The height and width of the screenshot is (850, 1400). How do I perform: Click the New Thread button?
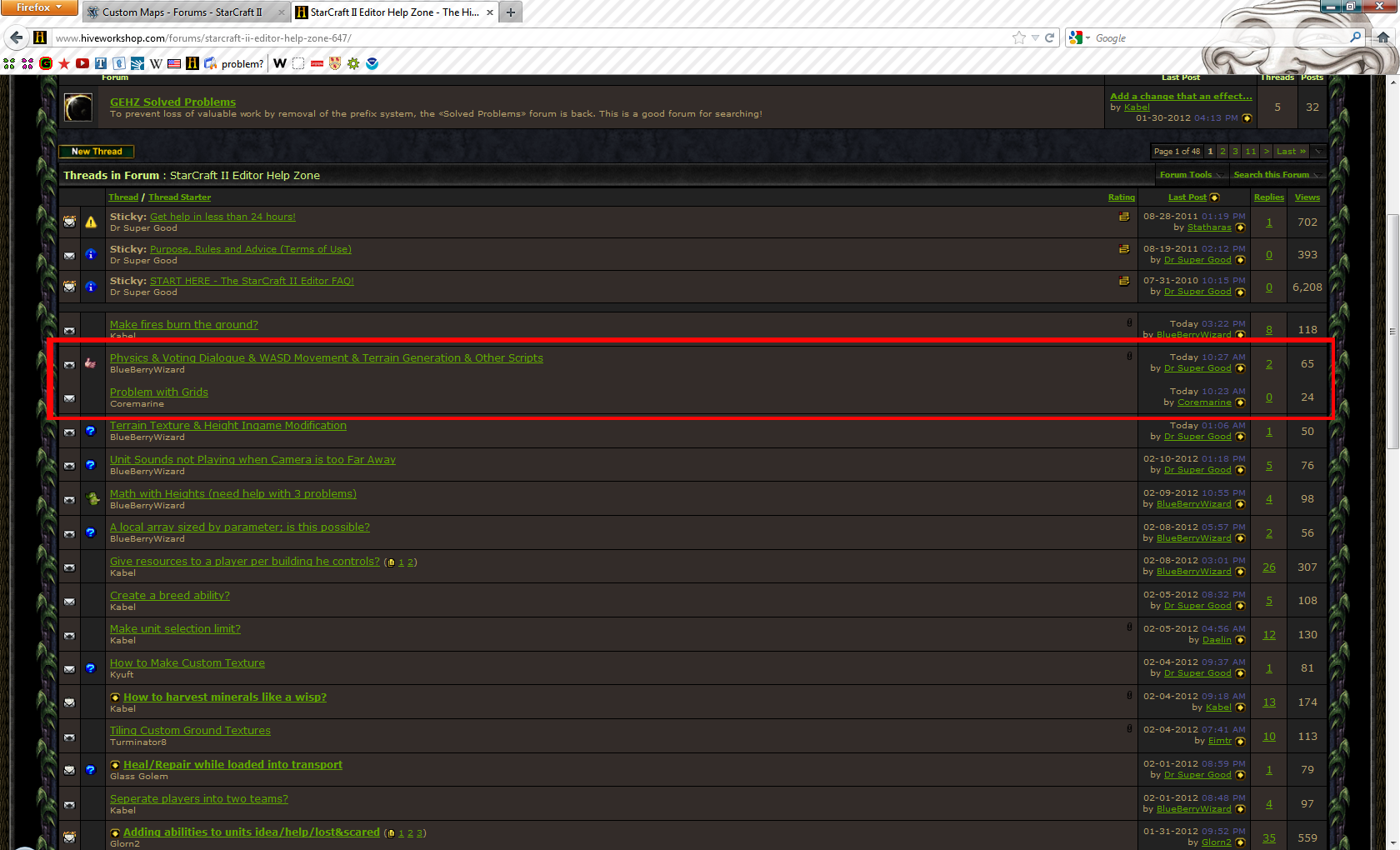[97, 152]
